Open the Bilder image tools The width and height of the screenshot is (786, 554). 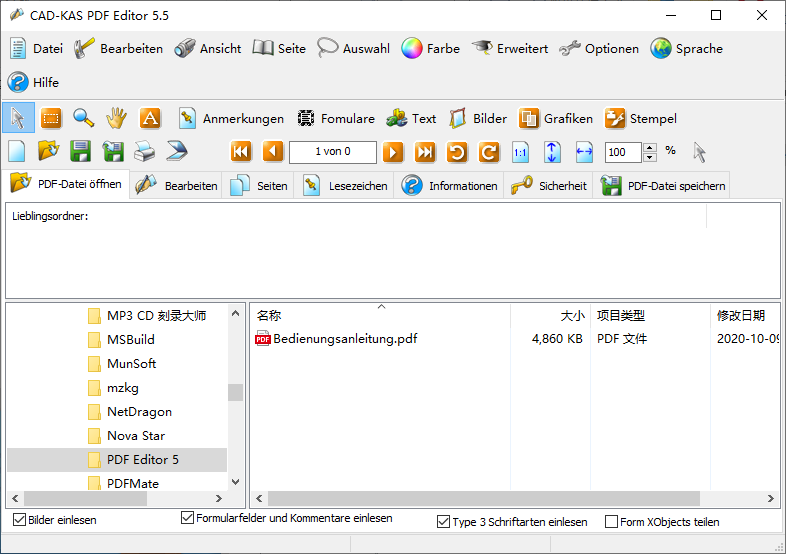478,119
